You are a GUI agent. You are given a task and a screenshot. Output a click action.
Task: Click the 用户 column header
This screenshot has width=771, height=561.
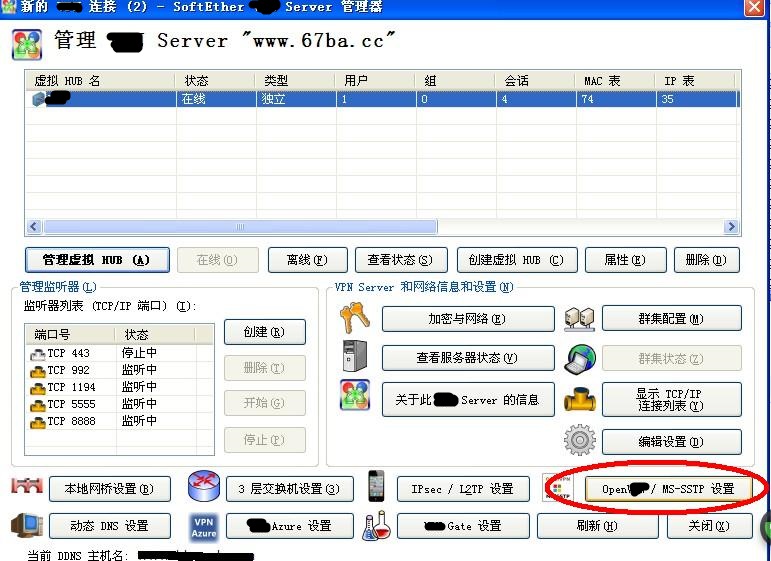tap(375, 80)
